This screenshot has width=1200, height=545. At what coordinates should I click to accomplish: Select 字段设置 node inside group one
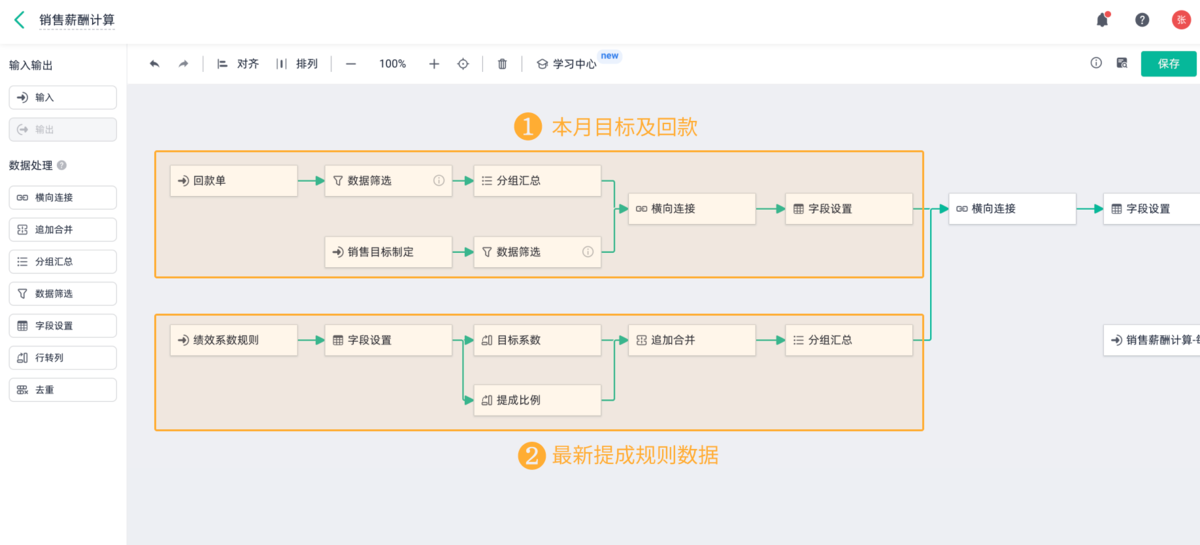[848, 209]
